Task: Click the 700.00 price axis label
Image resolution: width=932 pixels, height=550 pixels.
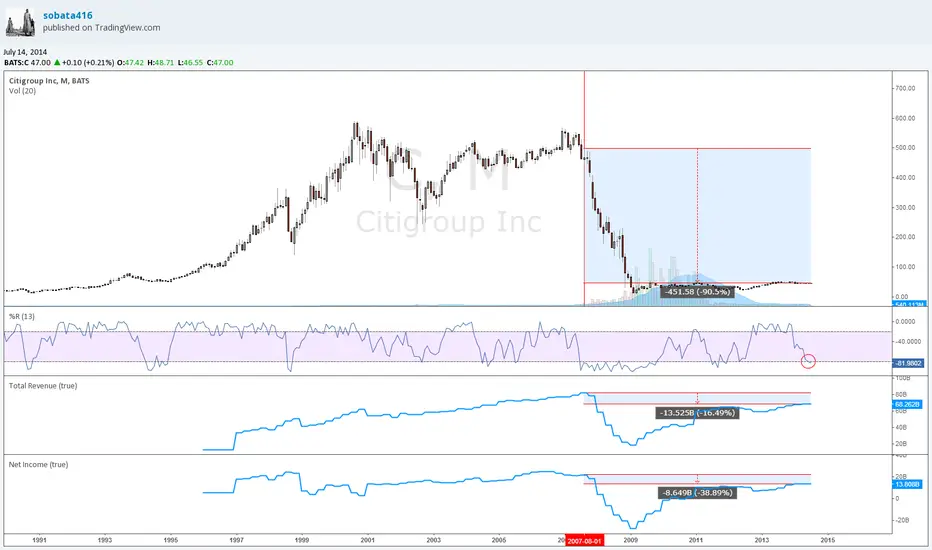Action: [x=905, y=88]
